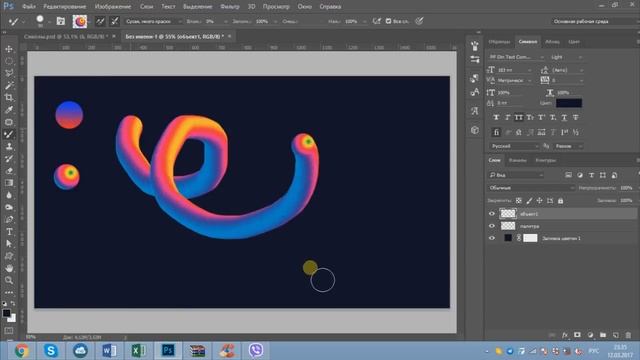Click the background color swatch in toolbox
Image resolution: width=640 pixels, height=360 pixels.
pyautogui.click(x=12, y=318)
